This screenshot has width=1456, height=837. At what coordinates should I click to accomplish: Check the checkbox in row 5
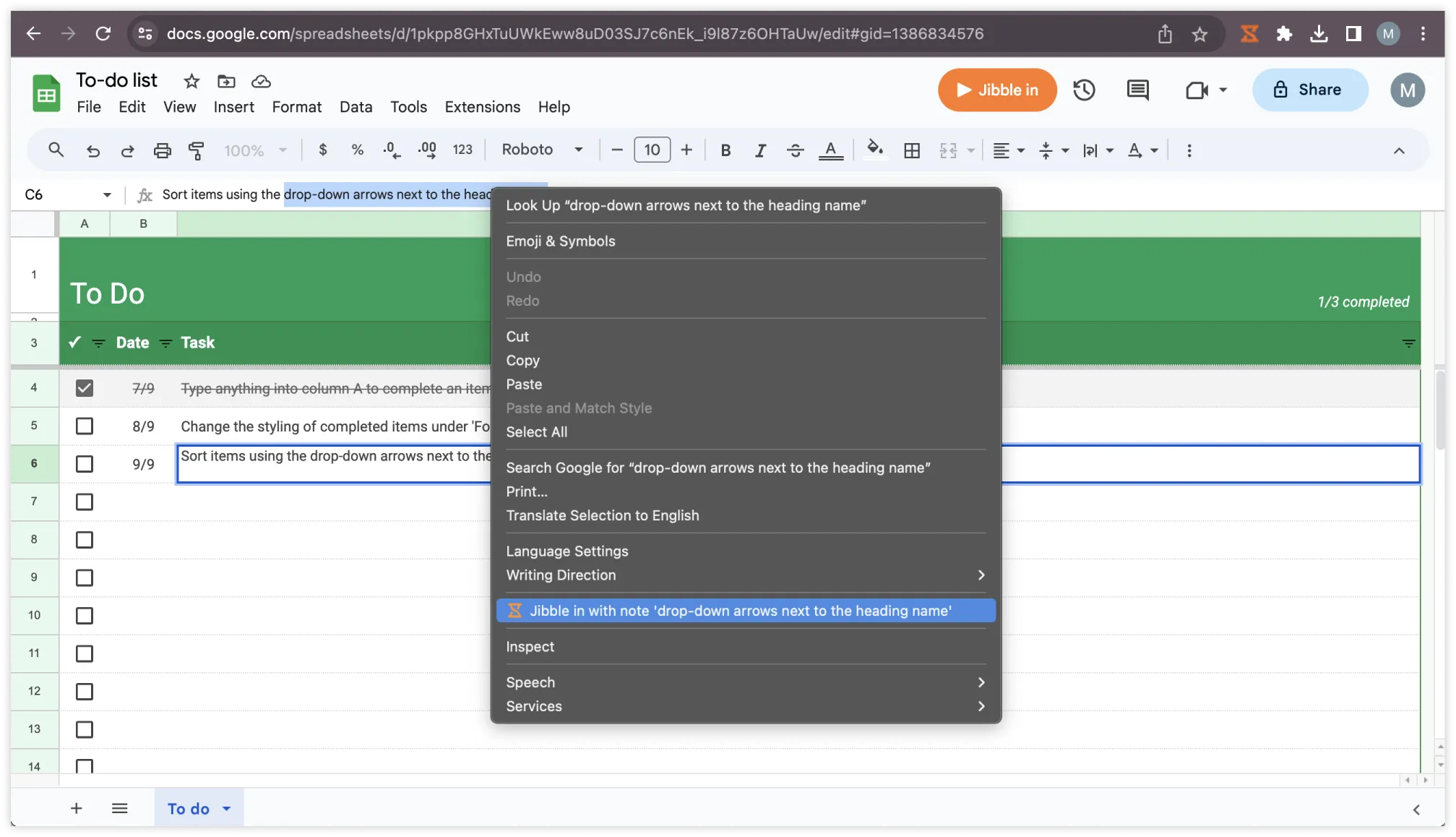85,426
